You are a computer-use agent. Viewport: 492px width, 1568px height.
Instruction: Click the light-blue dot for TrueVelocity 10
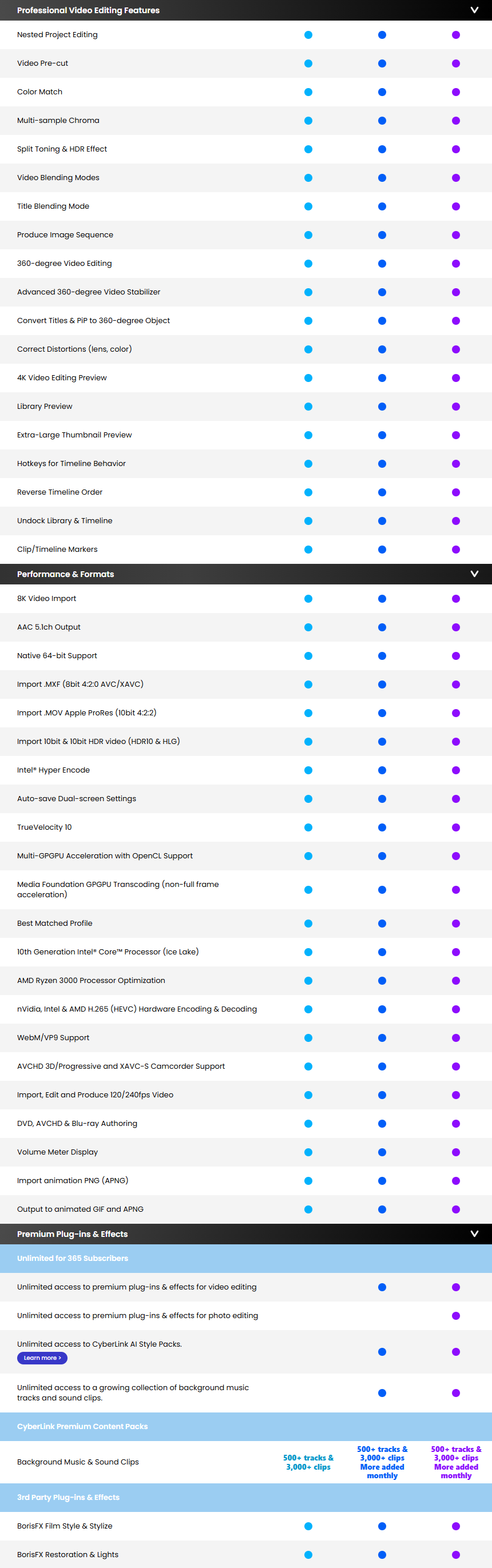[x=308, y=827]
